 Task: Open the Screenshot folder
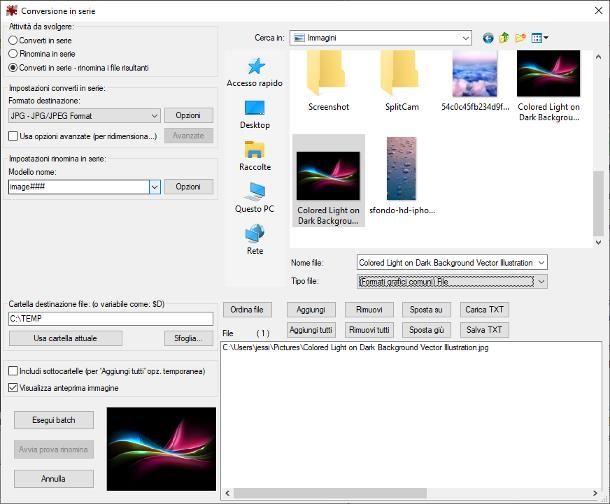328,82
